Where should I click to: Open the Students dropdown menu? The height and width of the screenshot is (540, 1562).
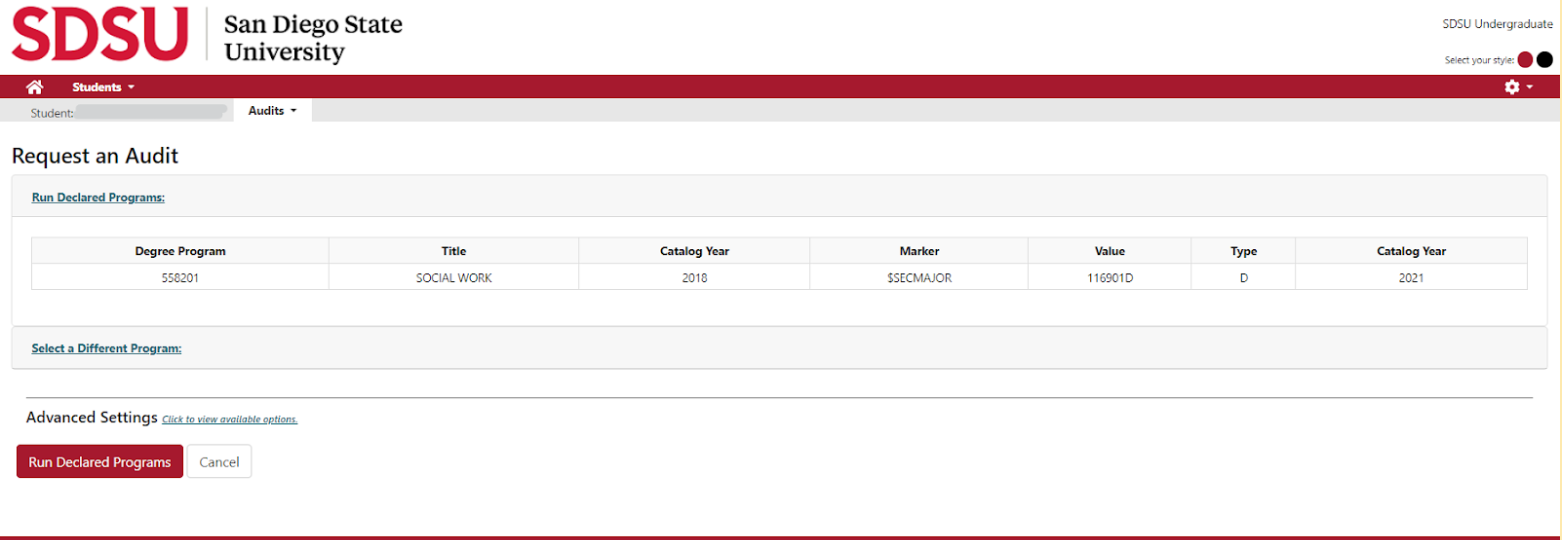103,87
